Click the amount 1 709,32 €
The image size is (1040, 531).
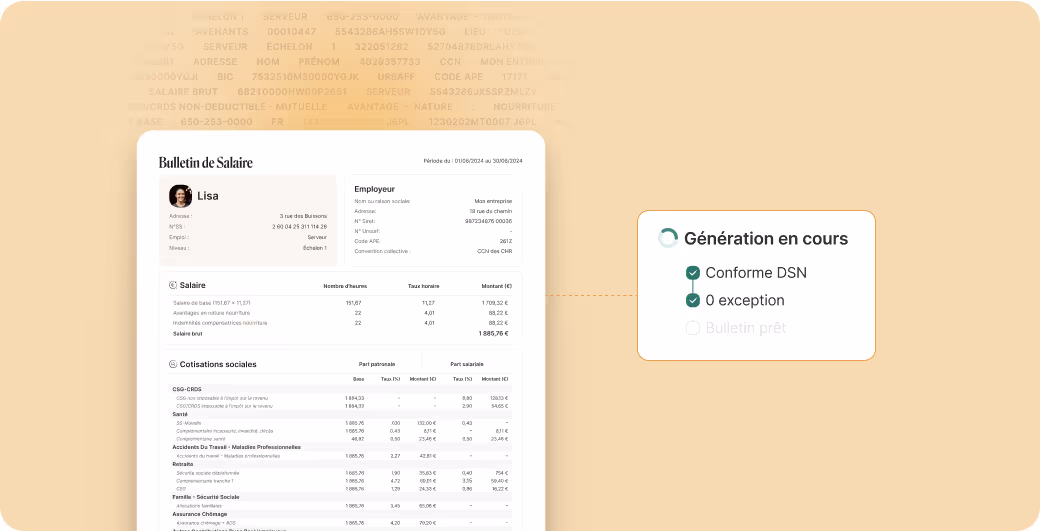pos(495,303)
